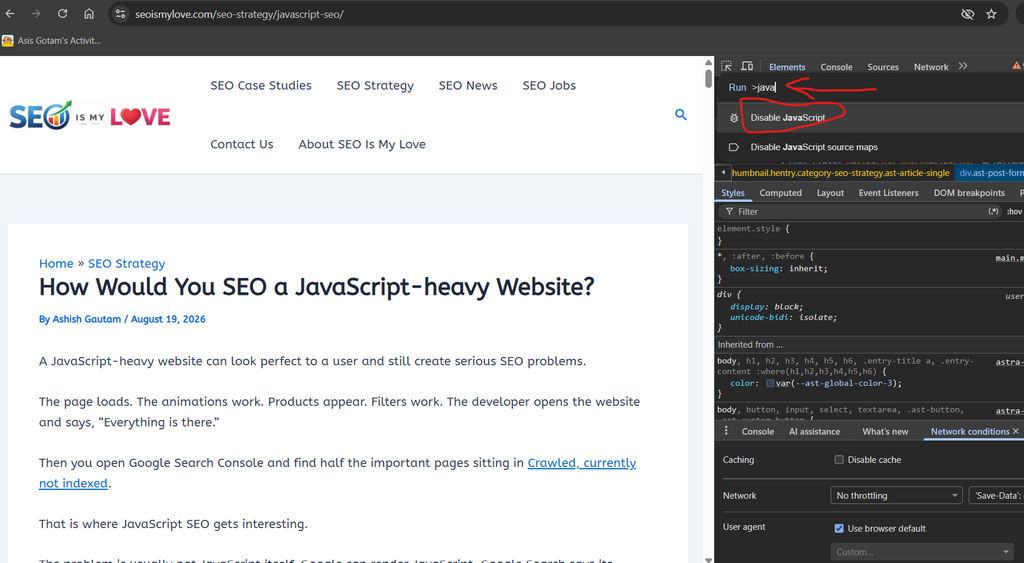
Task: Toggle :hov element state button
Action: point(1014,212)
